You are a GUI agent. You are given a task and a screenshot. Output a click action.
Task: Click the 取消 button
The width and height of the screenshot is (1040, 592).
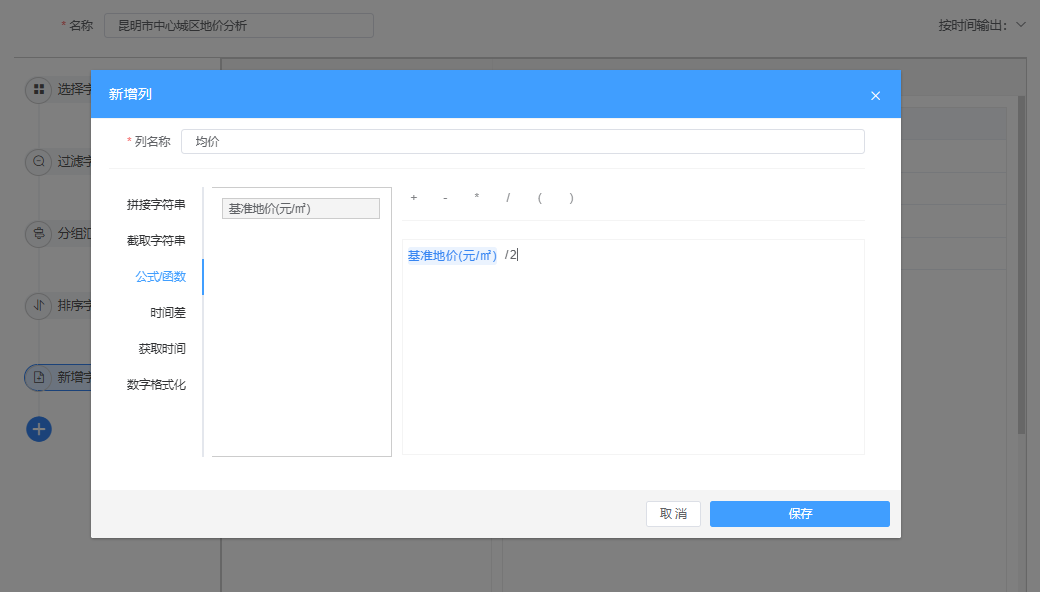click(673, 514)
